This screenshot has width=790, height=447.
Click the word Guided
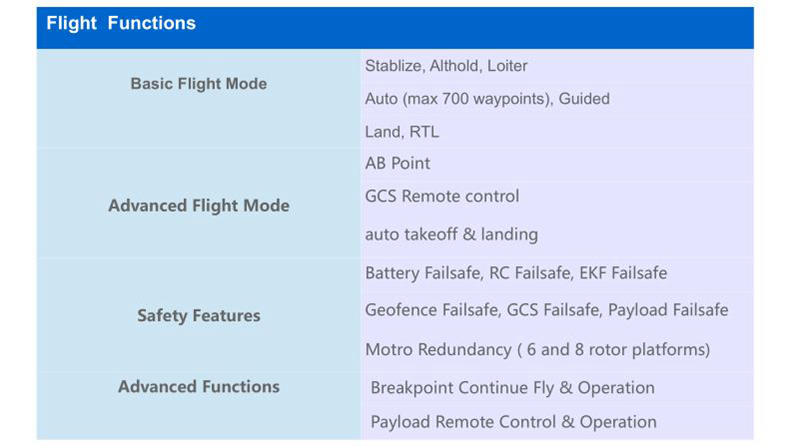[x=584, y=99]
